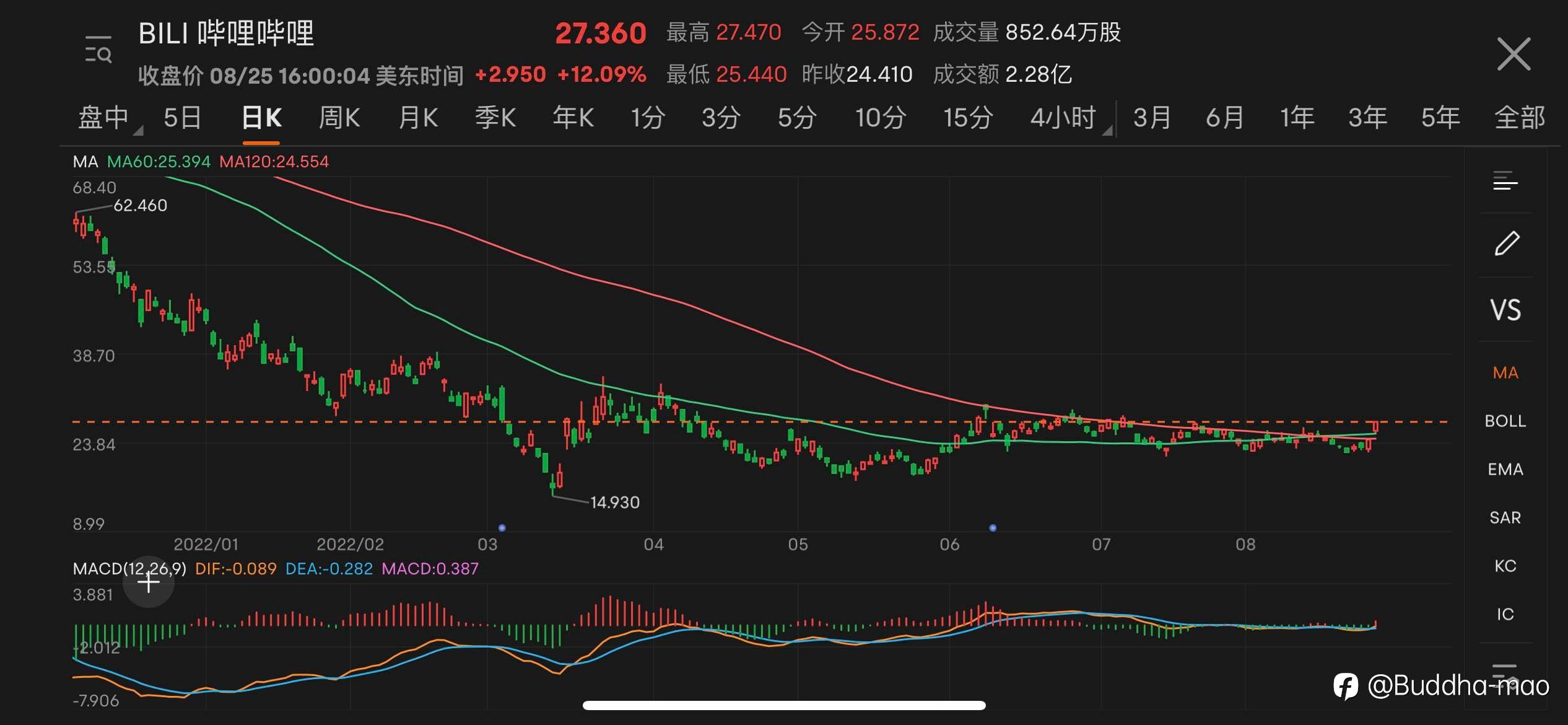
Task: Tap the VS compare stocks icon
Action: 1505,310
